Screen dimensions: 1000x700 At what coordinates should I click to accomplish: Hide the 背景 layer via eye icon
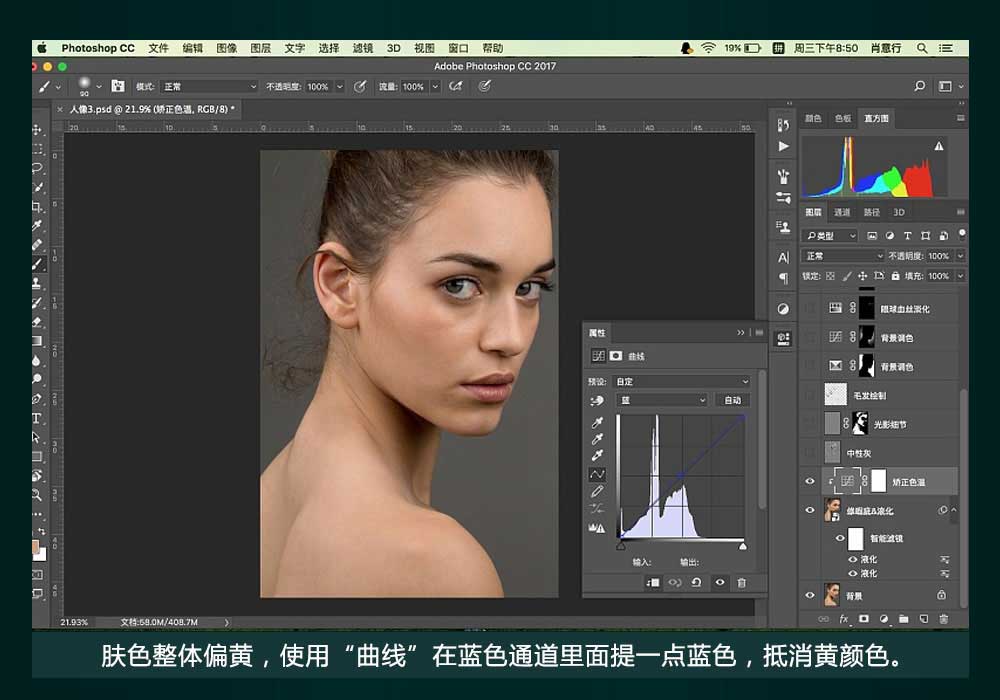(x=810, y=596)
